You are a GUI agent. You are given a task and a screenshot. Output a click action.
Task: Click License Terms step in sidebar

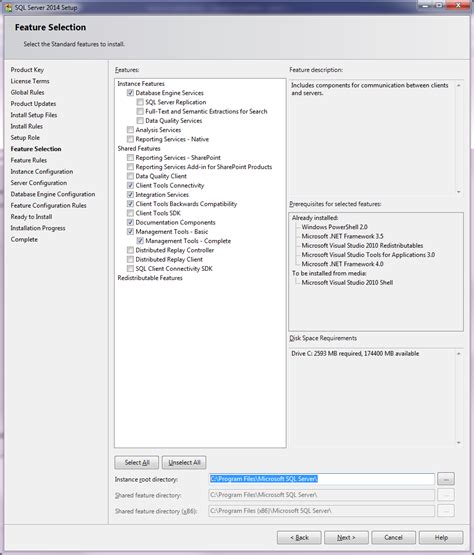coord(30,81)
